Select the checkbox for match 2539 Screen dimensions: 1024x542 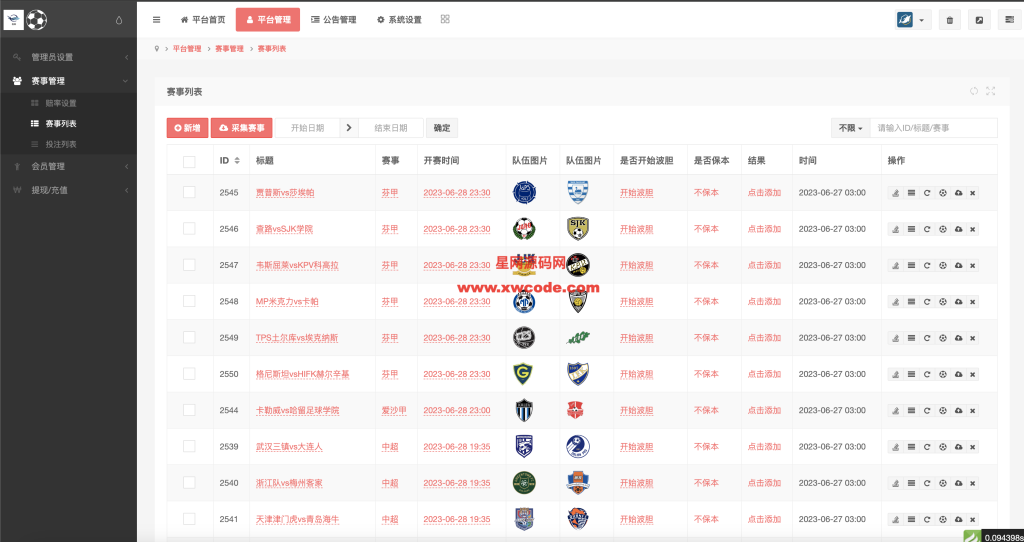click(x=189, y=447)
